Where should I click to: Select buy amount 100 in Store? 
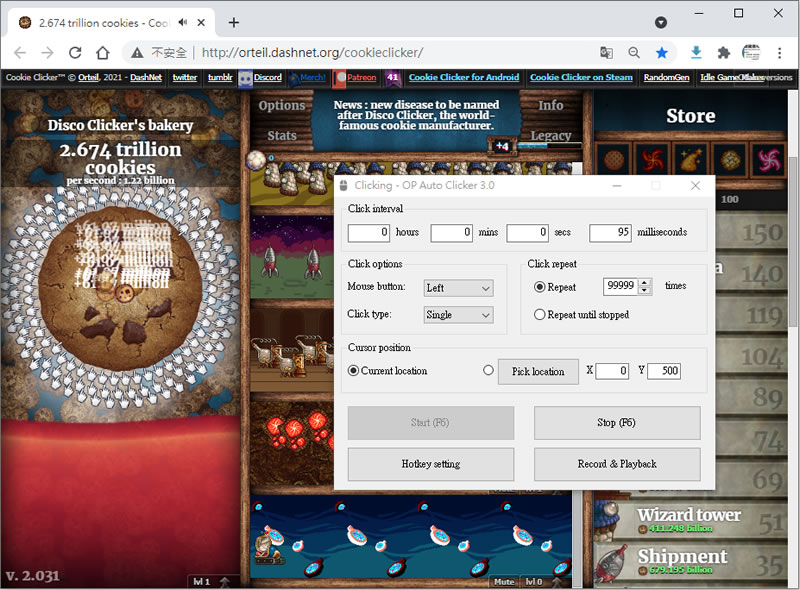point(730,199)
